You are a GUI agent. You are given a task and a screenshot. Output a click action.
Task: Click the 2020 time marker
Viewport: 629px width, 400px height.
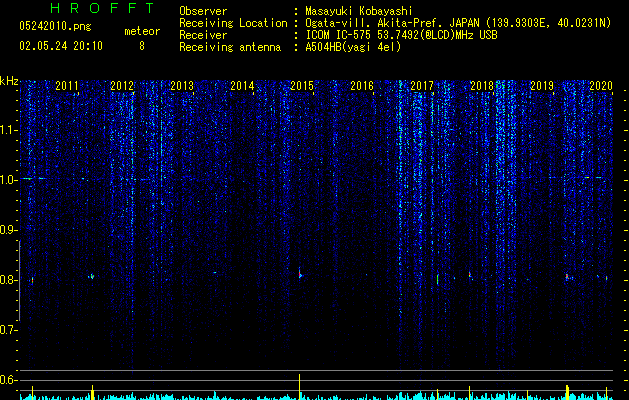click(x=601, y=86)
